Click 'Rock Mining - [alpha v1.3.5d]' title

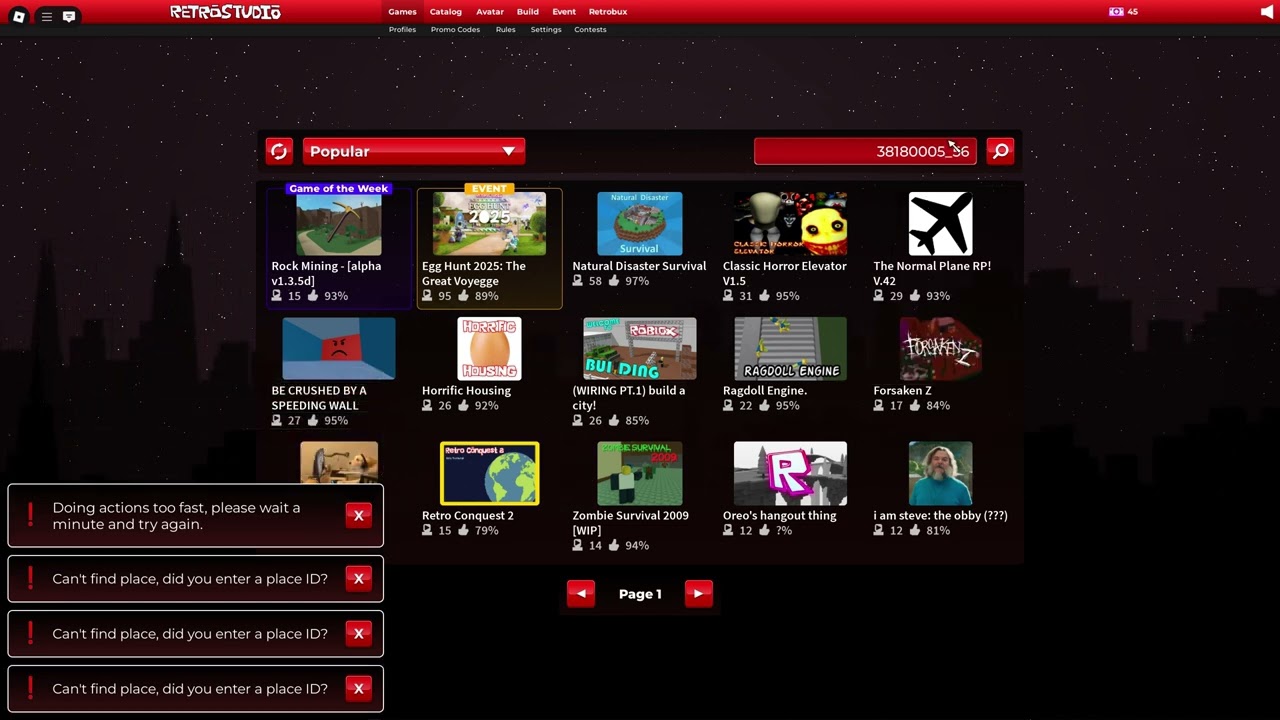[326, 273]
